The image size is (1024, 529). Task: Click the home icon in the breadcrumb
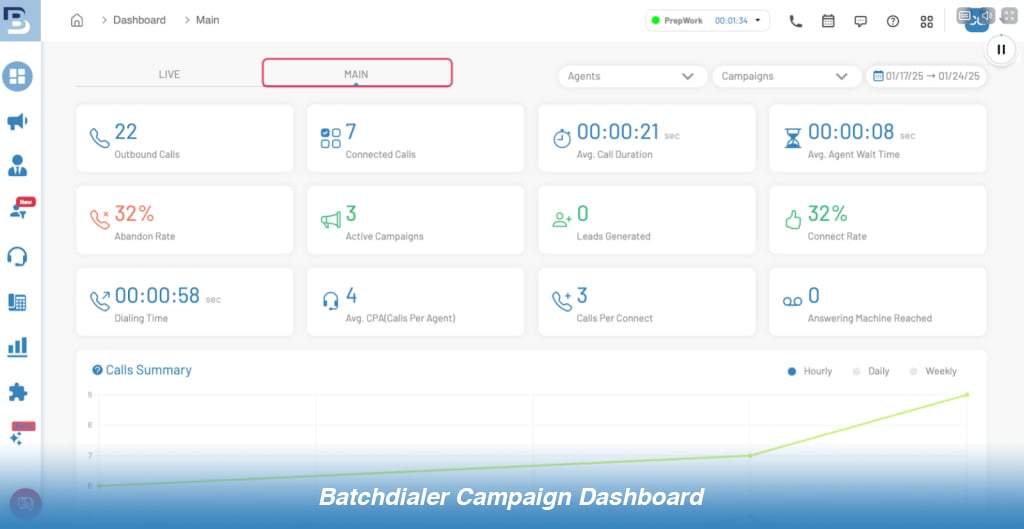pyautogui.click(x=77, y=20)
